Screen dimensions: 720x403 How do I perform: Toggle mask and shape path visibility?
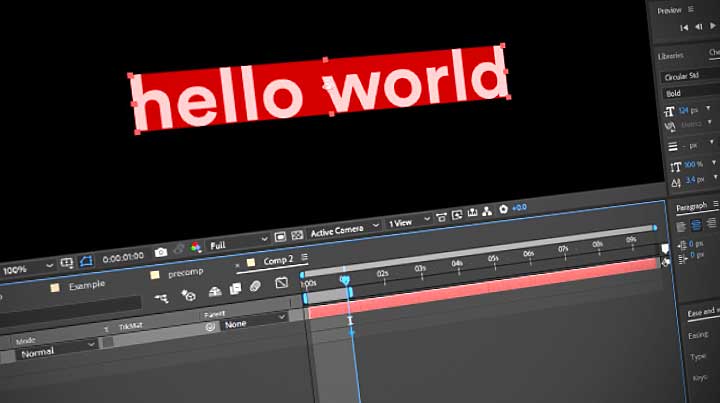[x=86, y=261]
